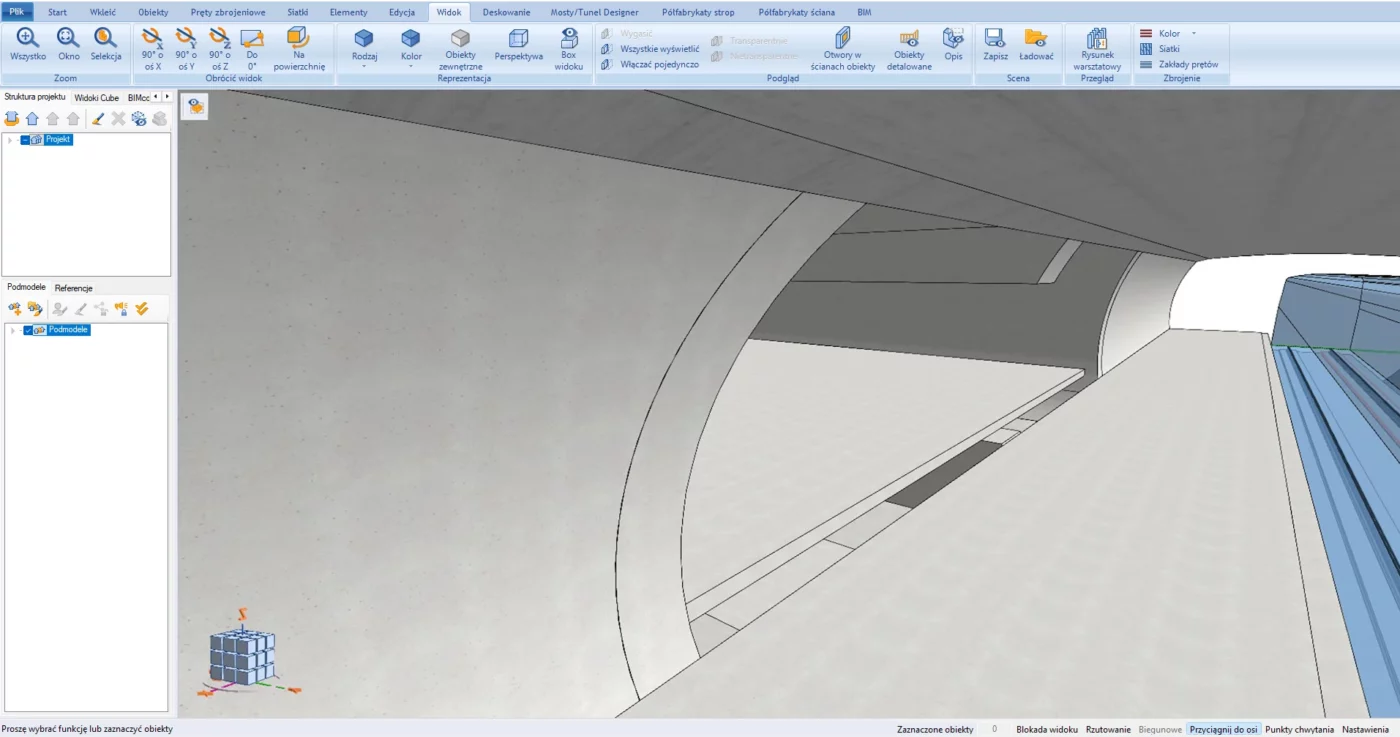Rotate view 90° around X axis
Screen dimensions: 1400x737
coord(152,40)
